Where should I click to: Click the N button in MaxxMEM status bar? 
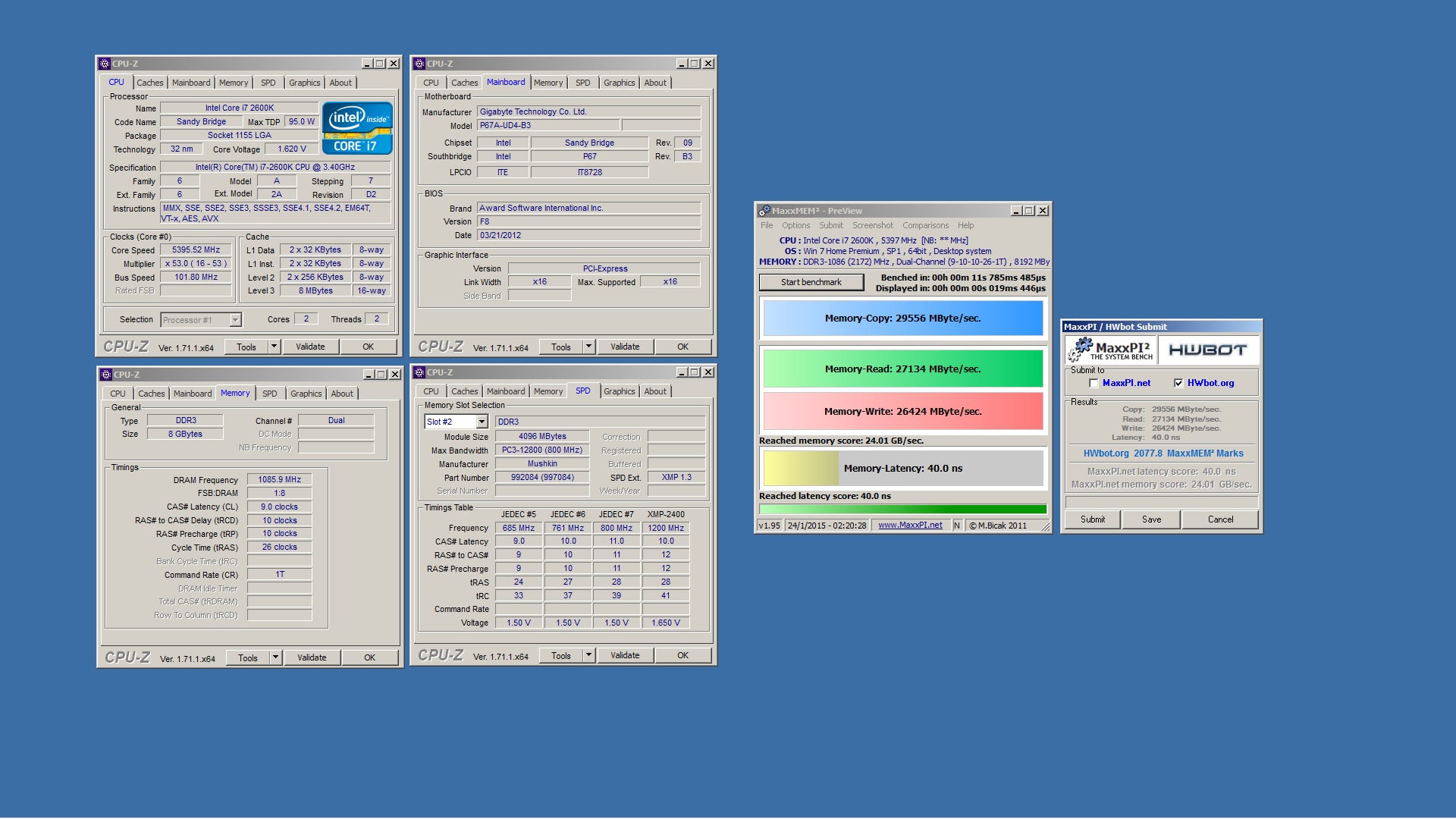pyautogui.click(x=957, y=526)
